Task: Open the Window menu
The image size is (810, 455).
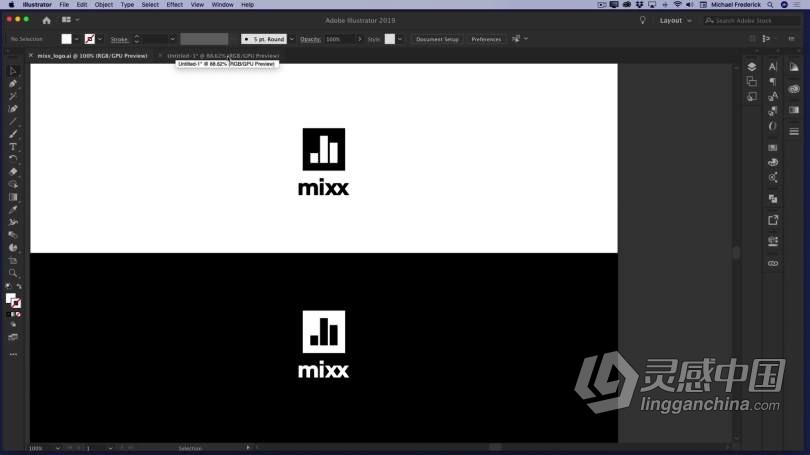Action: pos(222,5)
